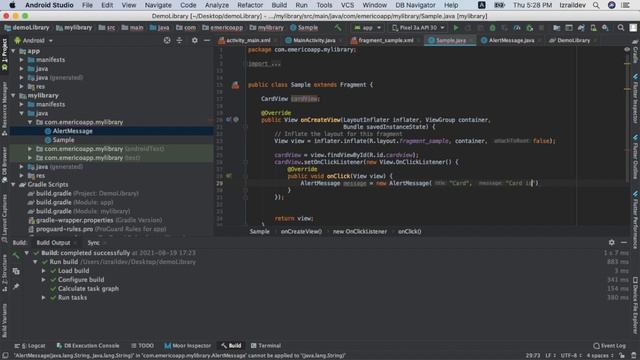Image resolution: width=640 pixels, height=360 pixels.
Task: Select the Sample class in project tree
Action: click(63, 140)
